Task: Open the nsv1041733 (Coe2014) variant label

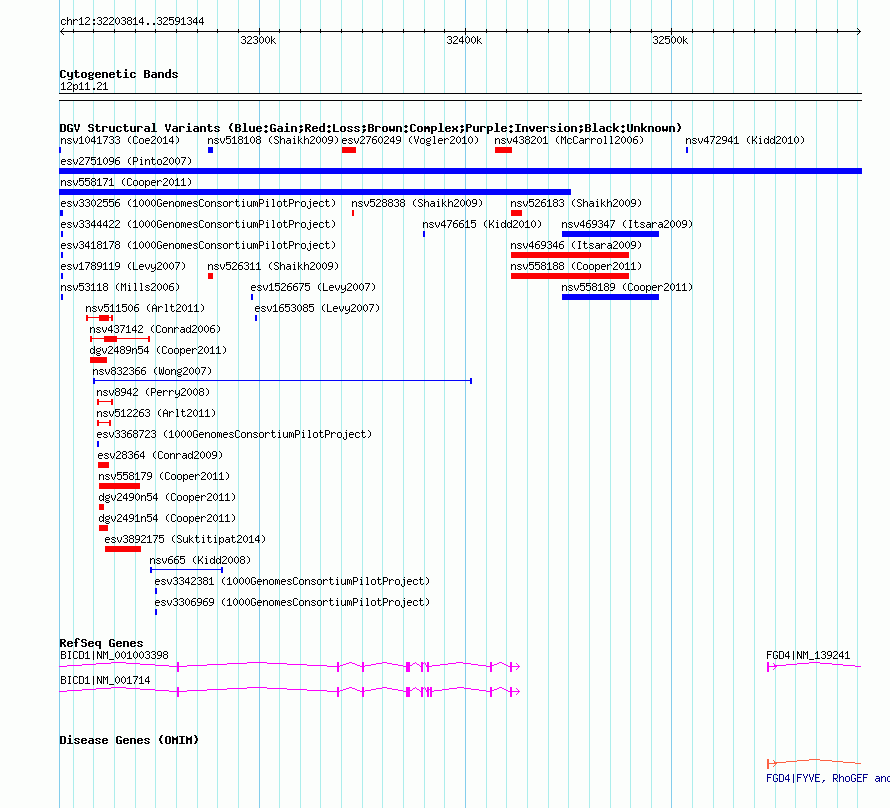Action: tap(120, 140)
